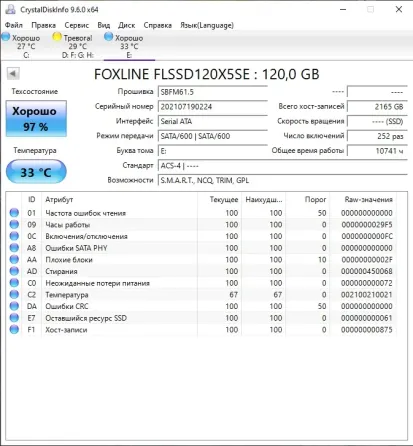Select the Температура attribute row in table
This screenshot has height=446, width=413.
(202, 294)
